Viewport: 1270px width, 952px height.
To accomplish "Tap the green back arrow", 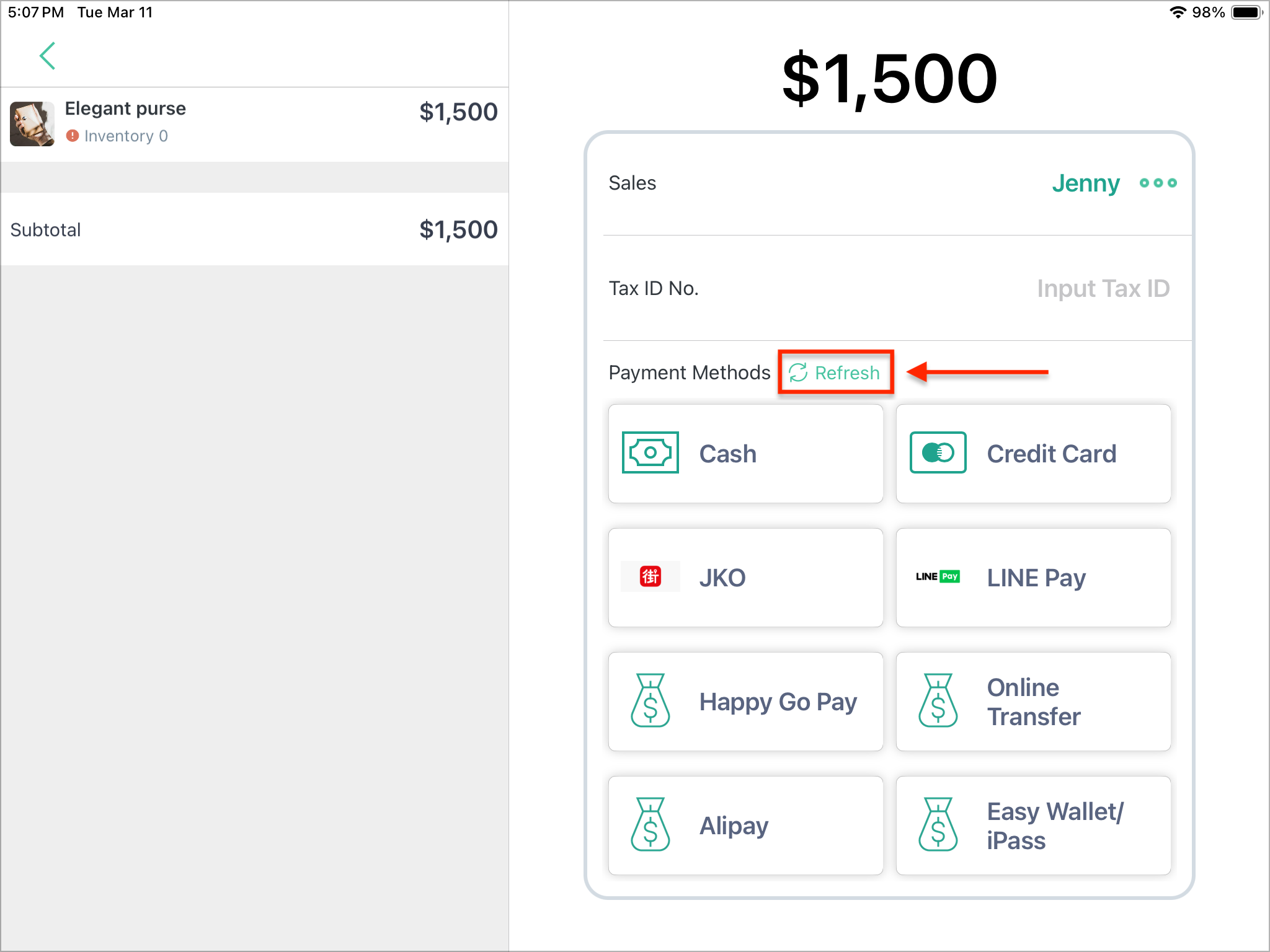I will point(48,56).
